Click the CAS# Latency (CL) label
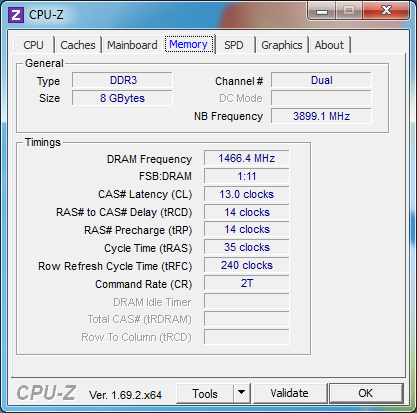 (x=145, y=194)
